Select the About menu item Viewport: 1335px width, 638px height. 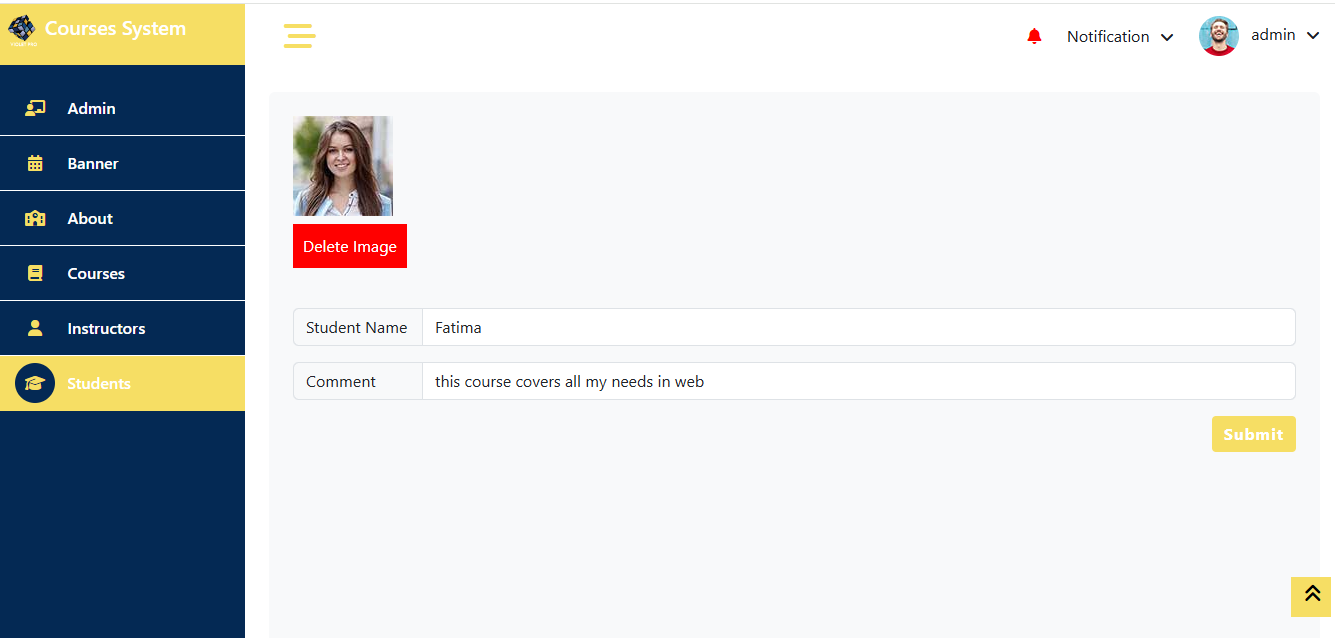(x=90, y=219)
